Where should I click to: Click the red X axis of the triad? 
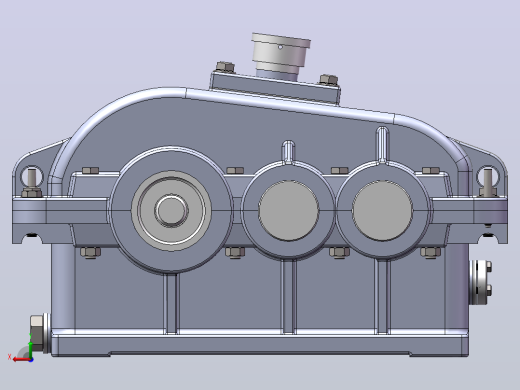pyautogui.click(x=21, y=359)
